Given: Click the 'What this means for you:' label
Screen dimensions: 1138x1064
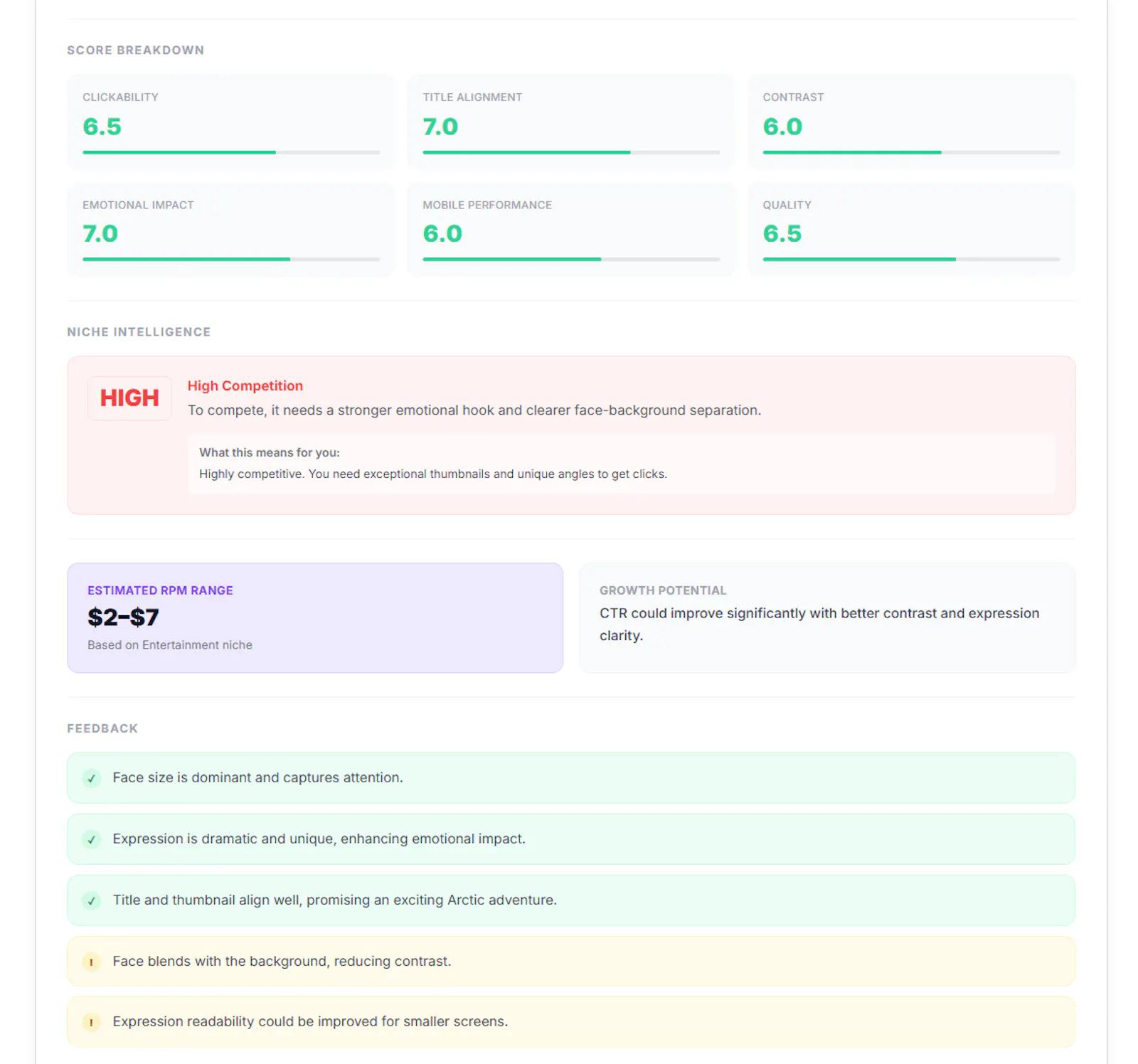Looking at the screenshot, I should click(270, 452).
